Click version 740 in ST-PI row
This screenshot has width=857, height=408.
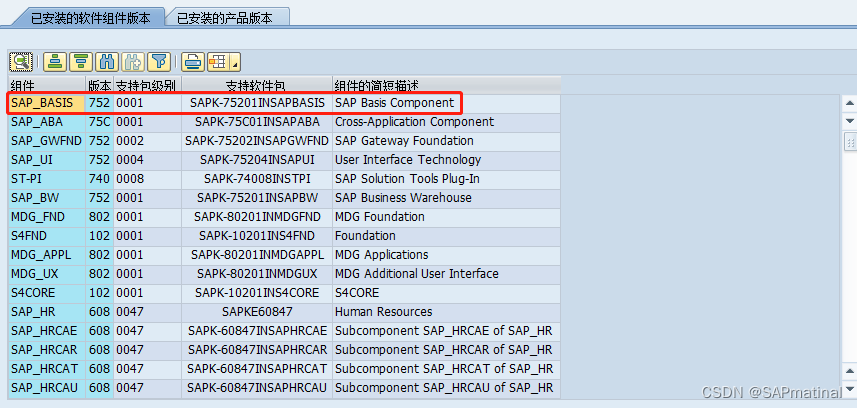pyautogui.click(x=99, y=179)
